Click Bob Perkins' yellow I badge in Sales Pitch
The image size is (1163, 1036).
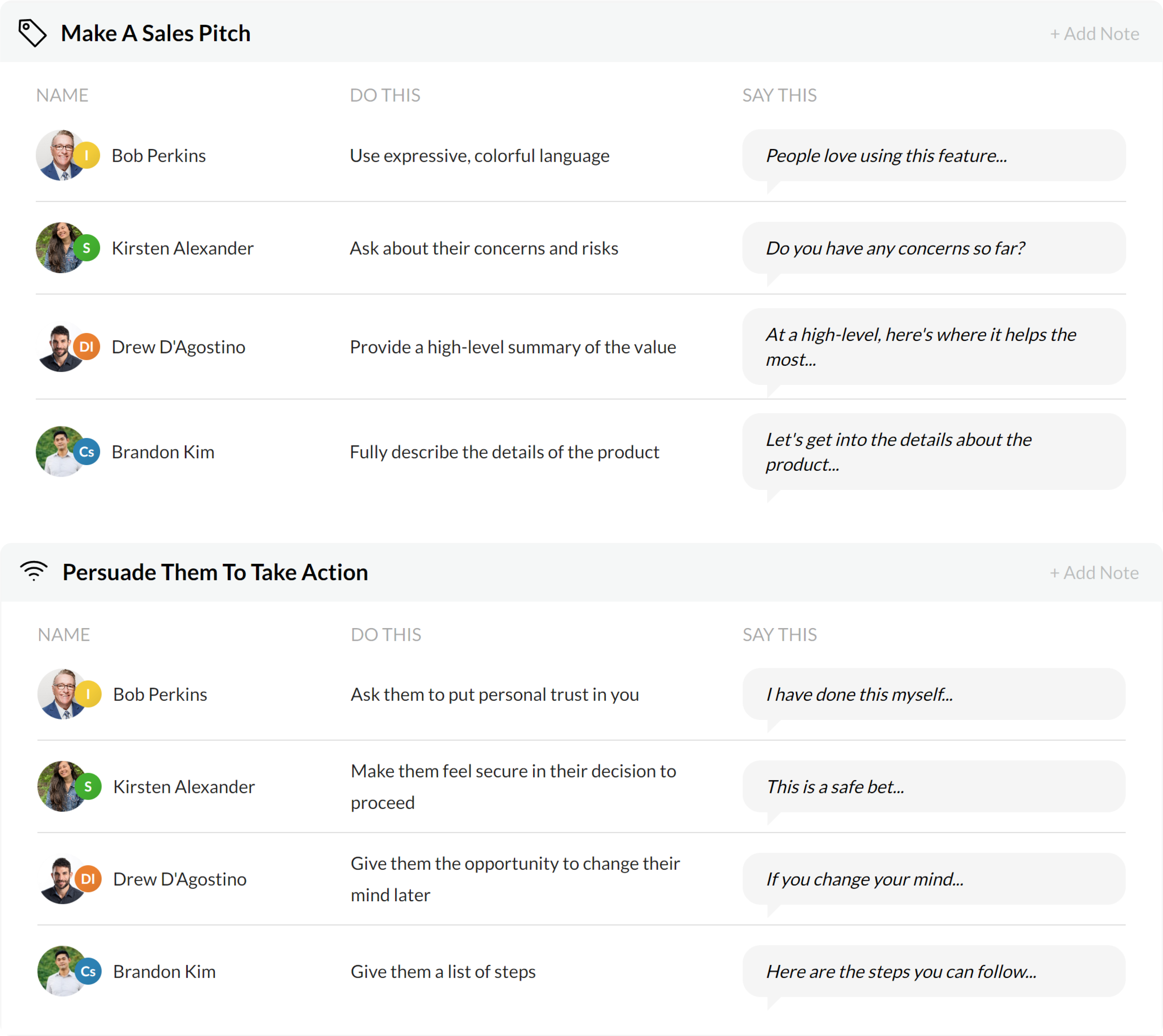pos(87,155)
